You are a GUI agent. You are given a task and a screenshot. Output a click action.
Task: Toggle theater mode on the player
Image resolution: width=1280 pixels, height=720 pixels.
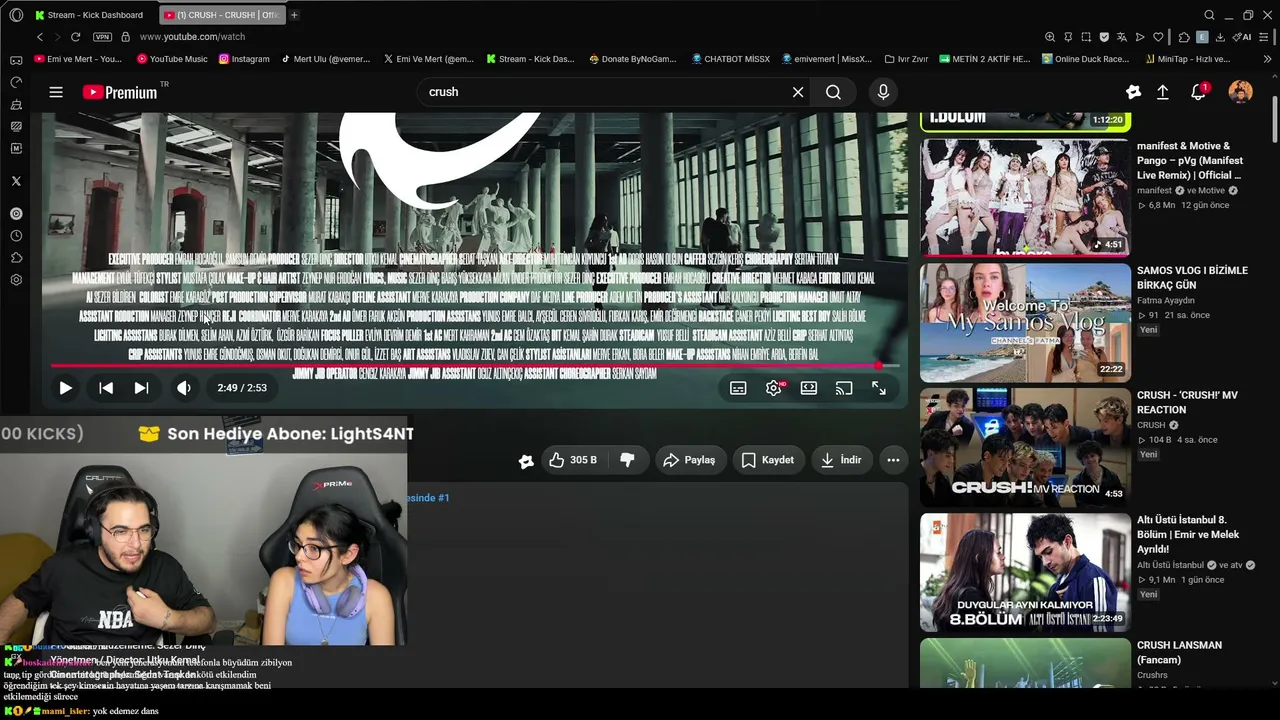point(809,388)
